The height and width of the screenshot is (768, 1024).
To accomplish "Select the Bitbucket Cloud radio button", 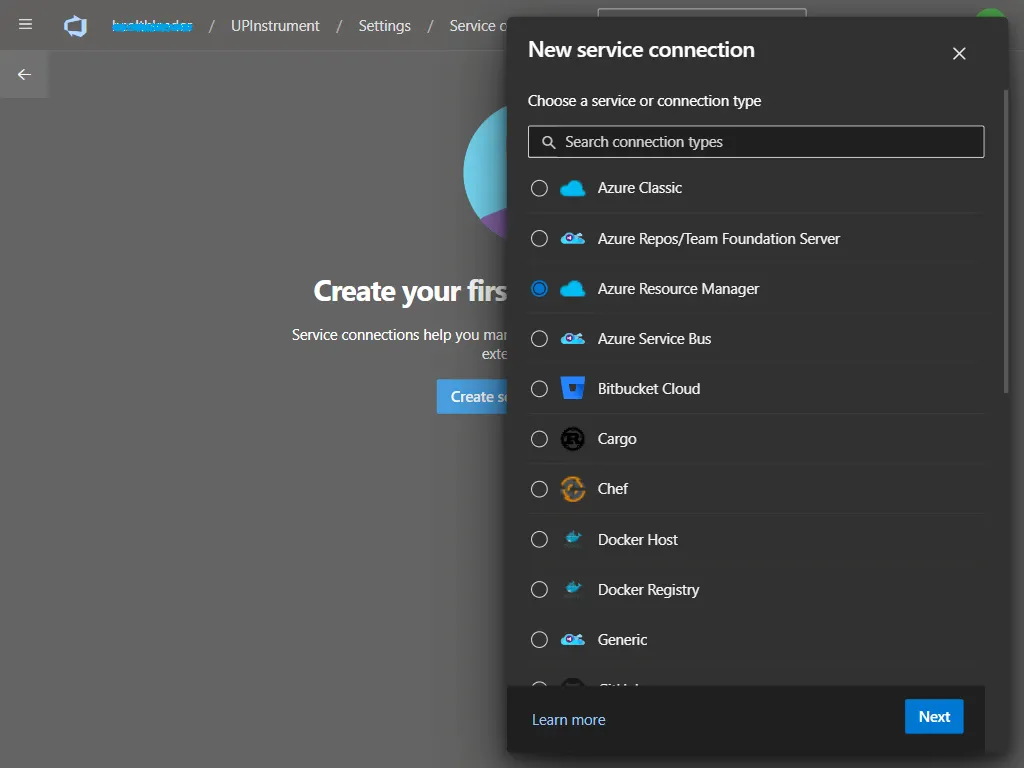I will click(x=539, y=389).
